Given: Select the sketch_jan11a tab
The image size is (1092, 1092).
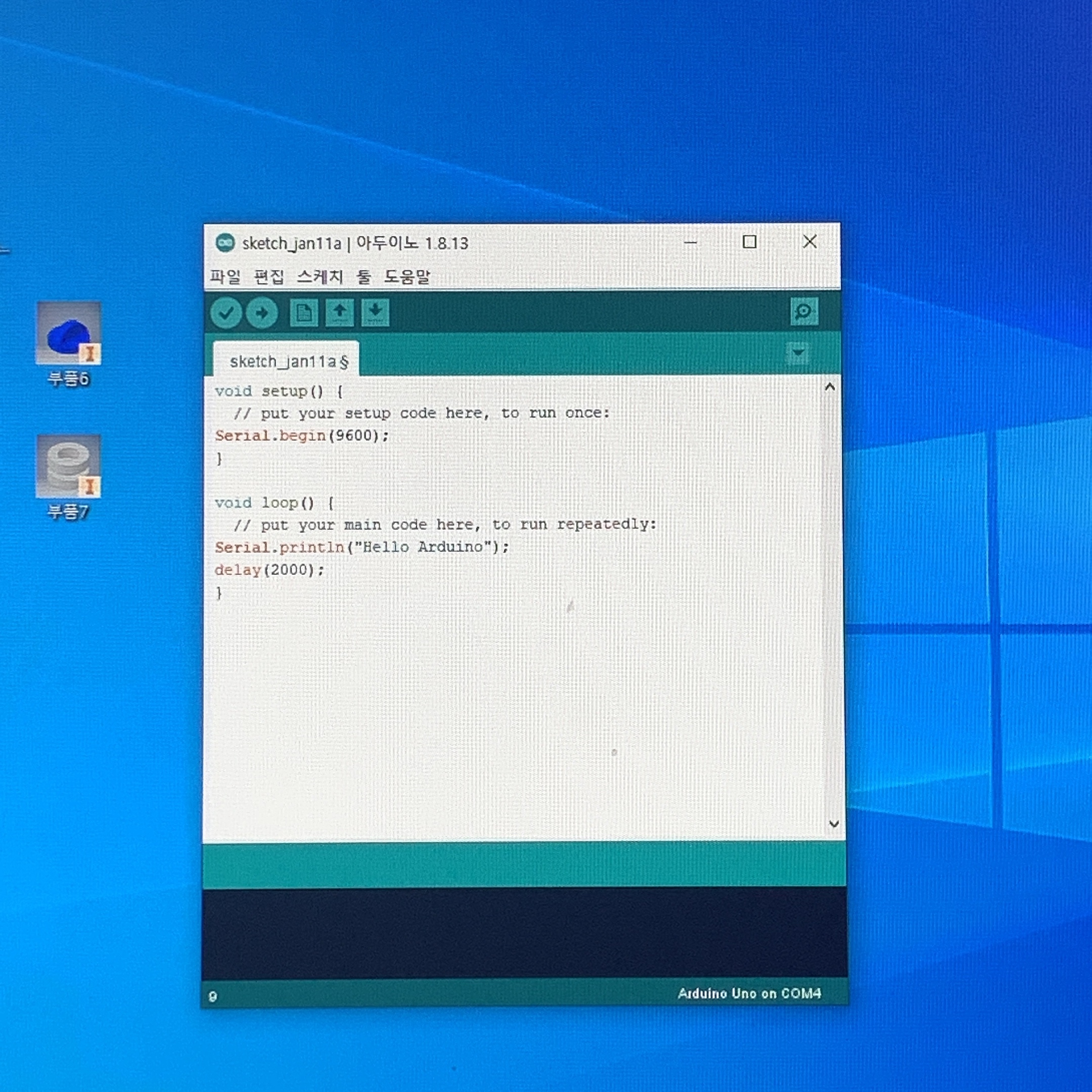Looking at the screenshot, I should (x=287, y=359).
